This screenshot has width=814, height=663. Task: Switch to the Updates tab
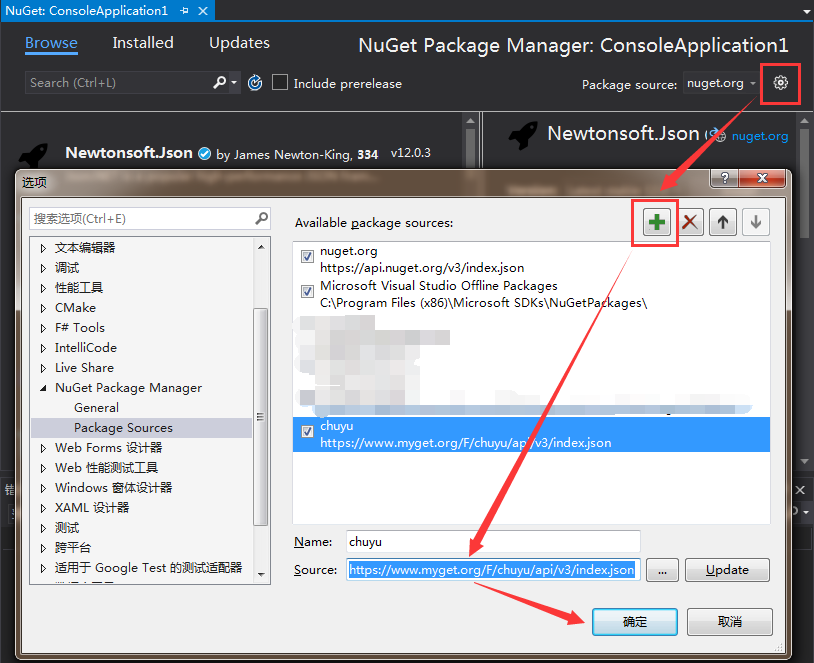pos(239,43)
